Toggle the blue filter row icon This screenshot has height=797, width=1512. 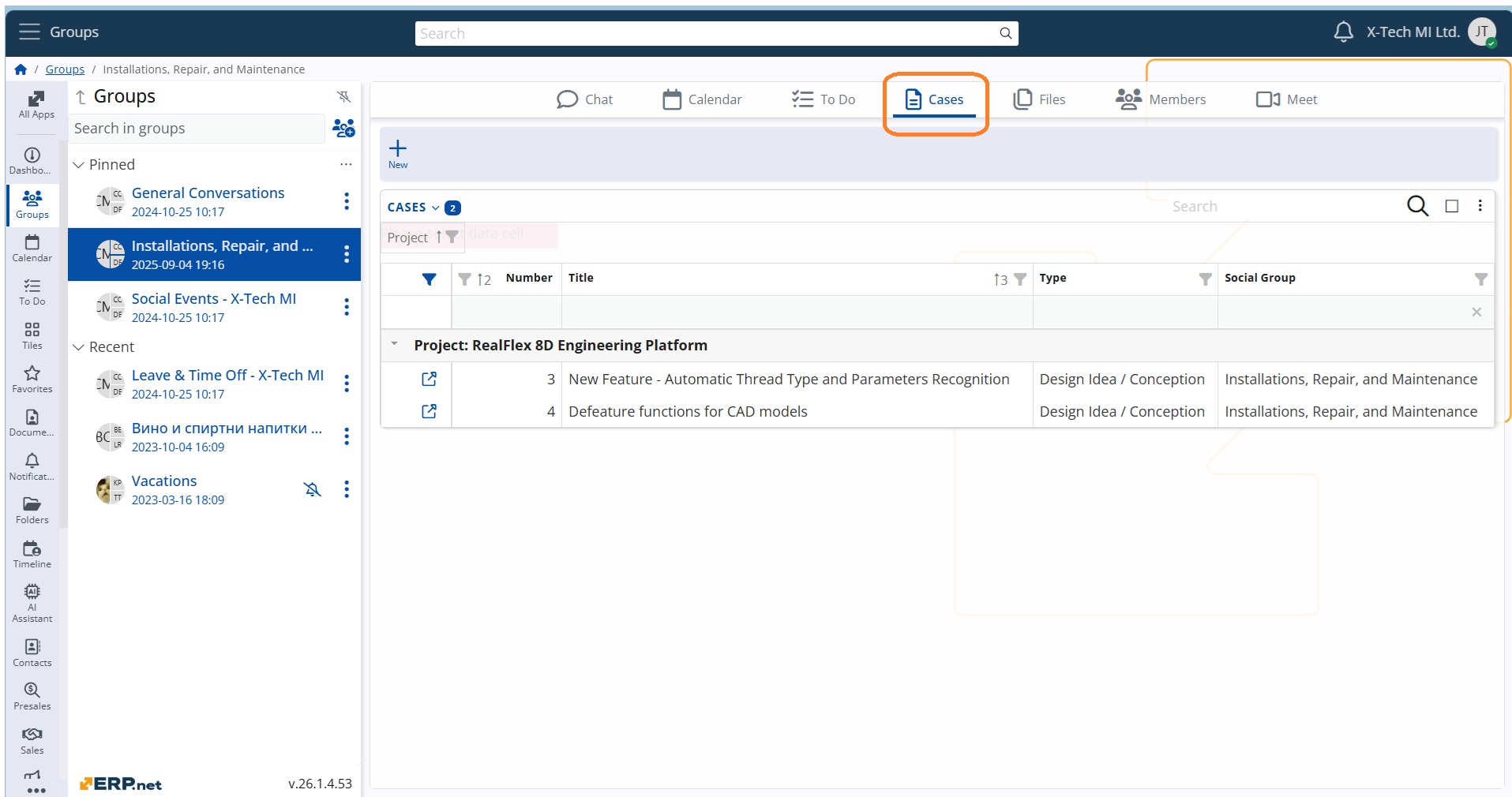tap(429, 279)
